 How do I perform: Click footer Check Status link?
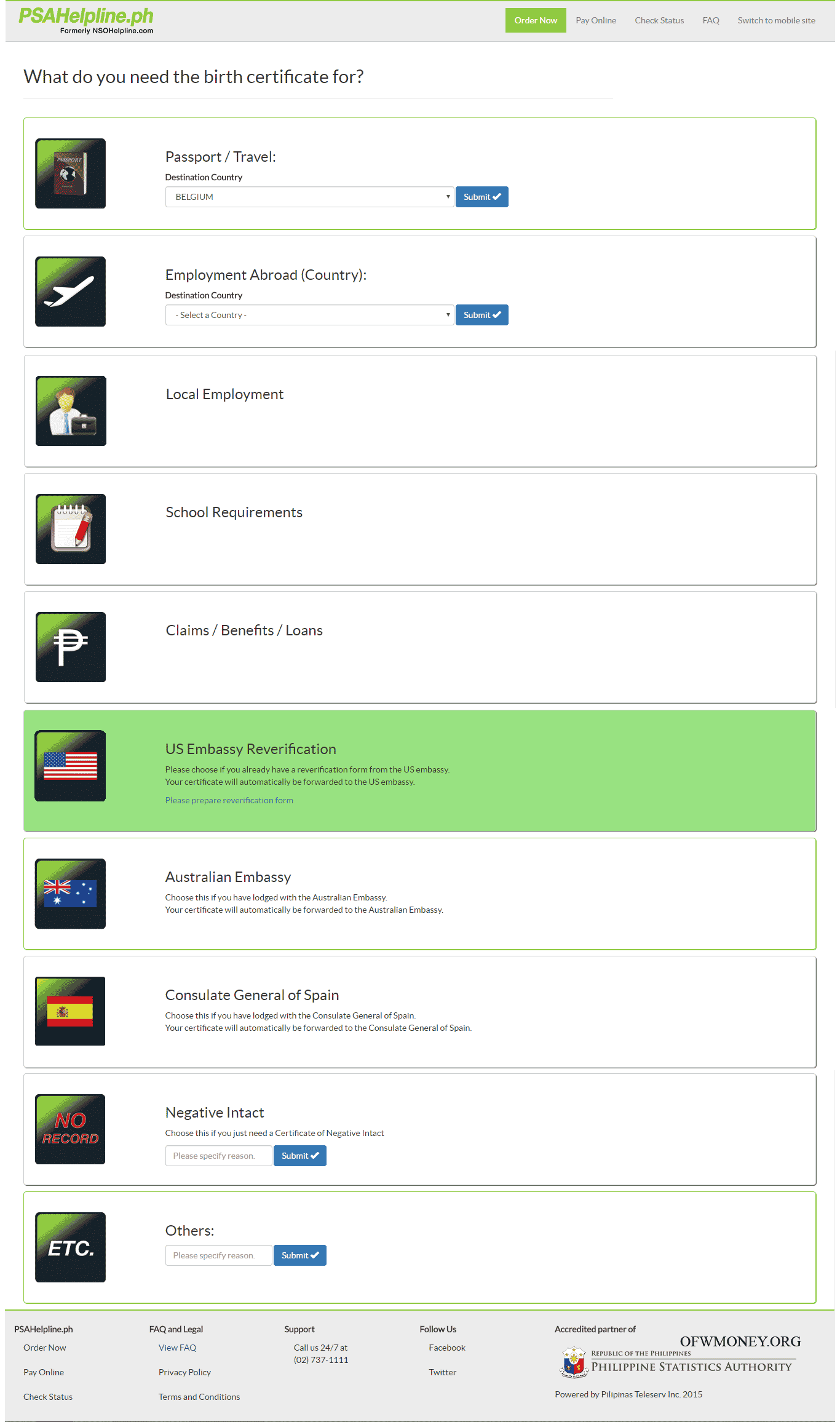[48, 1397]
